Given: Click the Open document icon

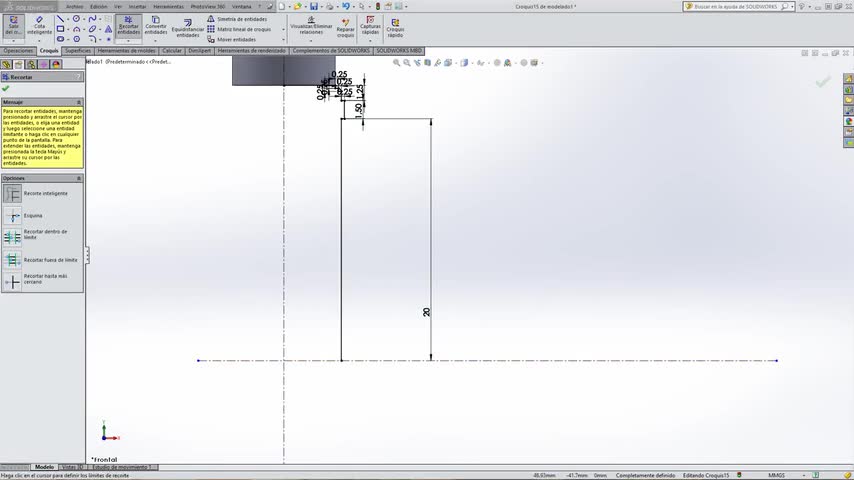Looking at the screenshot, I should pyautogui.click(x=297, y=7).
